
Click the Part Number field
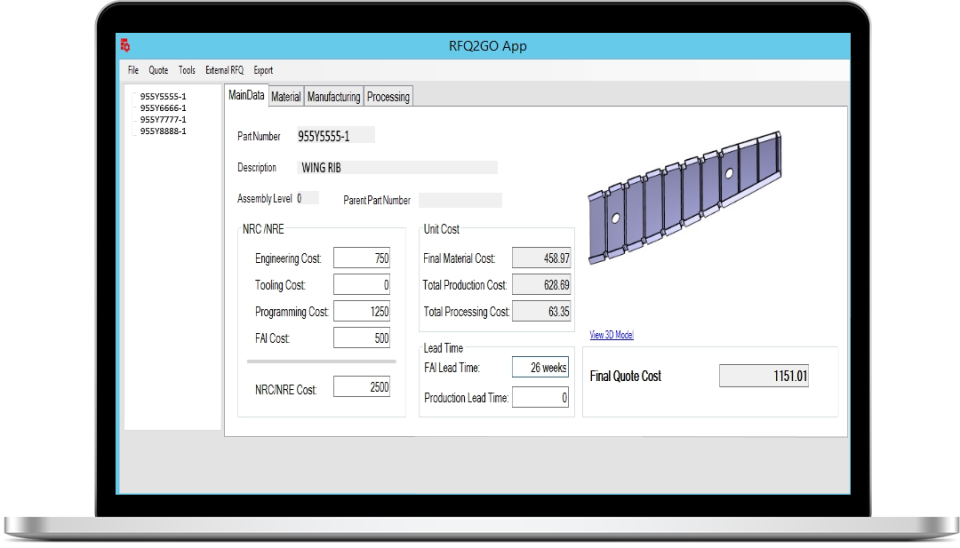[336, 136]
